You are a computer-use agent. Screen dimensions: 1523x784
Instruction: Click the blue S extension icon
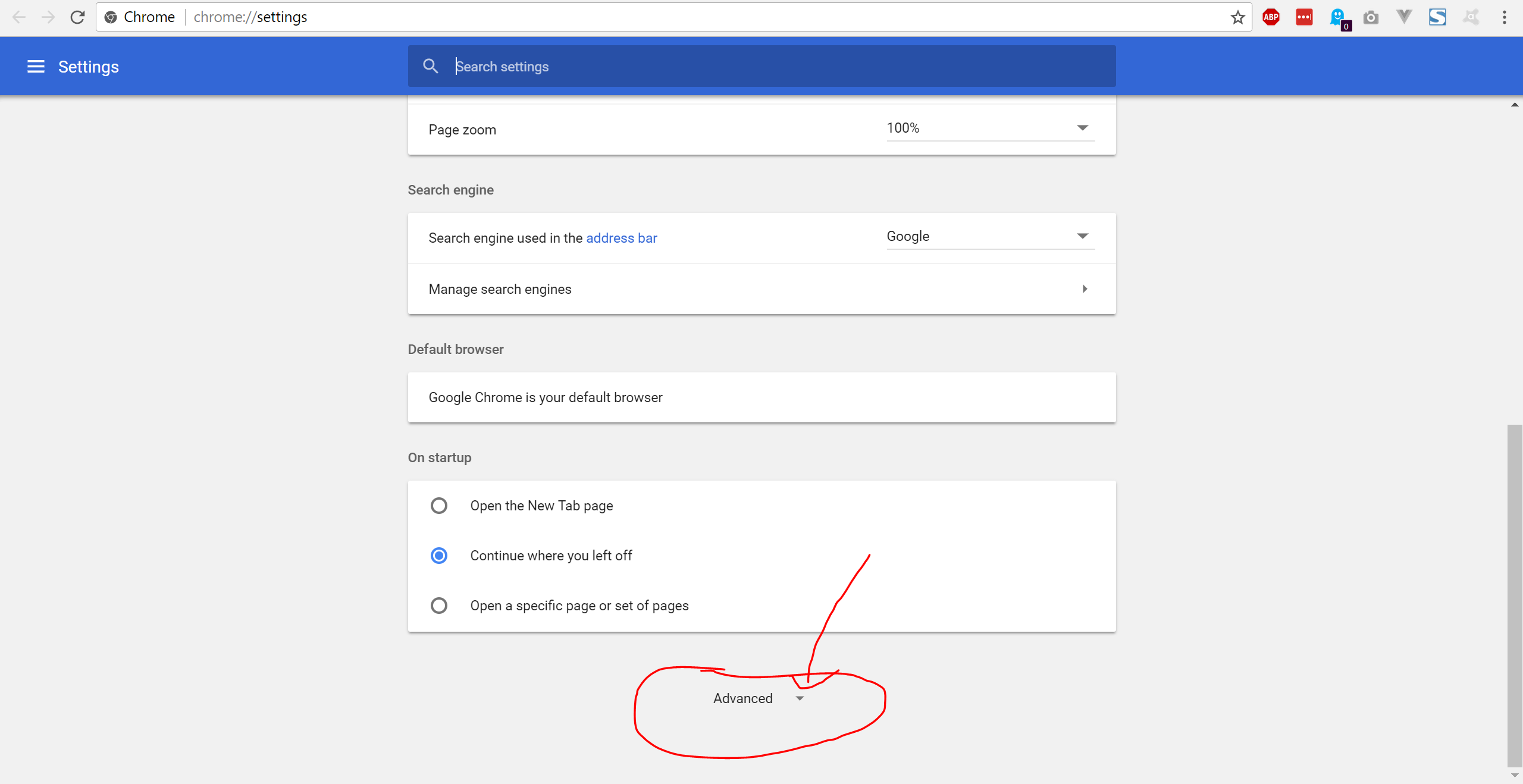coord(1437,17)
